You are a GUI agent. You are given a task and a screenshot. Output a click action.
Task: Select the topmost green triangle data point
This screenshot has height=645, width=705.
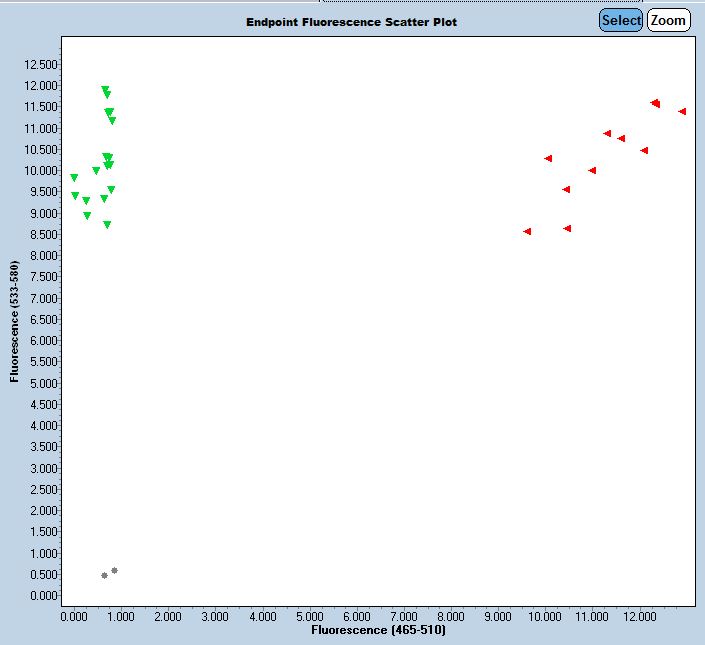(105, 90)
